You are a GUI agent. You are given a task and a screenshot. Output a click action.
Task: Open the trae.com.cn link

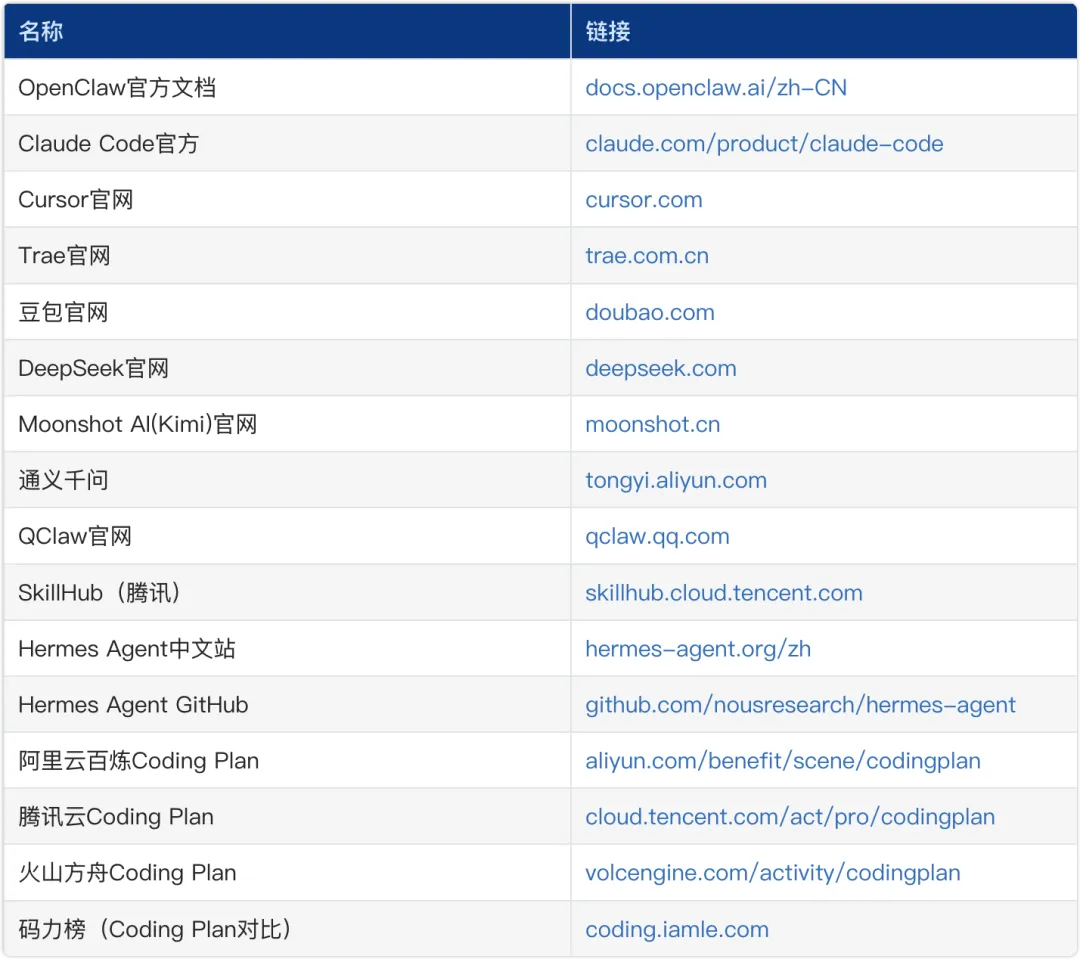click(x=647, y=256)
